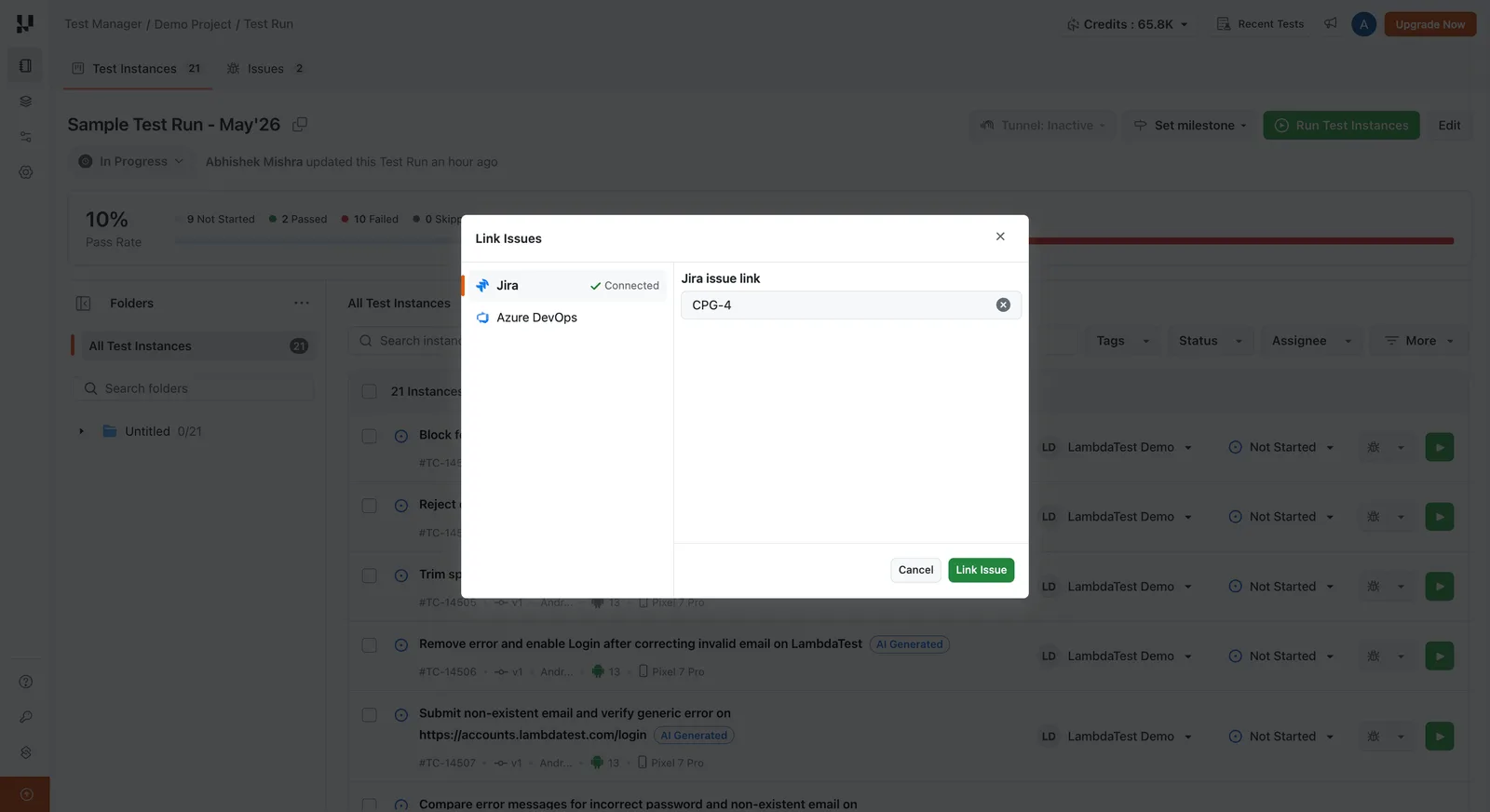Open the Credits 65.8K dropdown
1490x812 pixels.
coord(1128,24)
